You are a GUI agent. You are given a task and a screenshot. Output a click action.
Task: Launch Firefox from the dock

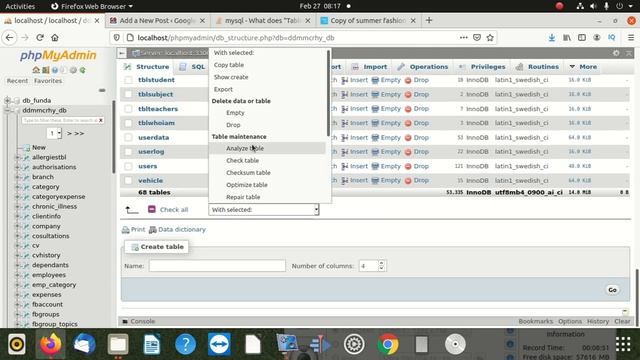[51, 344]
